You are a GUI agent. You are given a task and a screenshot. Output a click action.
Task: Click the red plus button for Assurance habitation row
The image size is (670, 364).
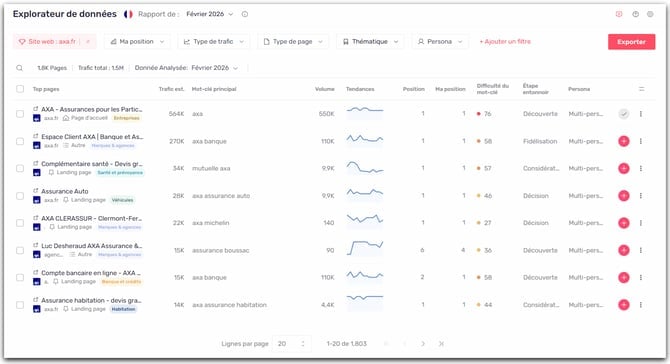click(x=624, y=305)
